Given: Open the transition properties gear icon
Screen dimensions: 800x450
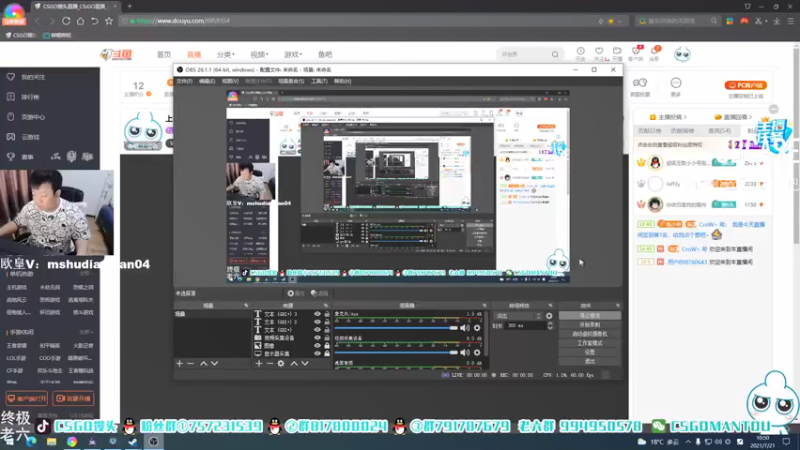Looking at the screenshot, I should pos(549,316).
